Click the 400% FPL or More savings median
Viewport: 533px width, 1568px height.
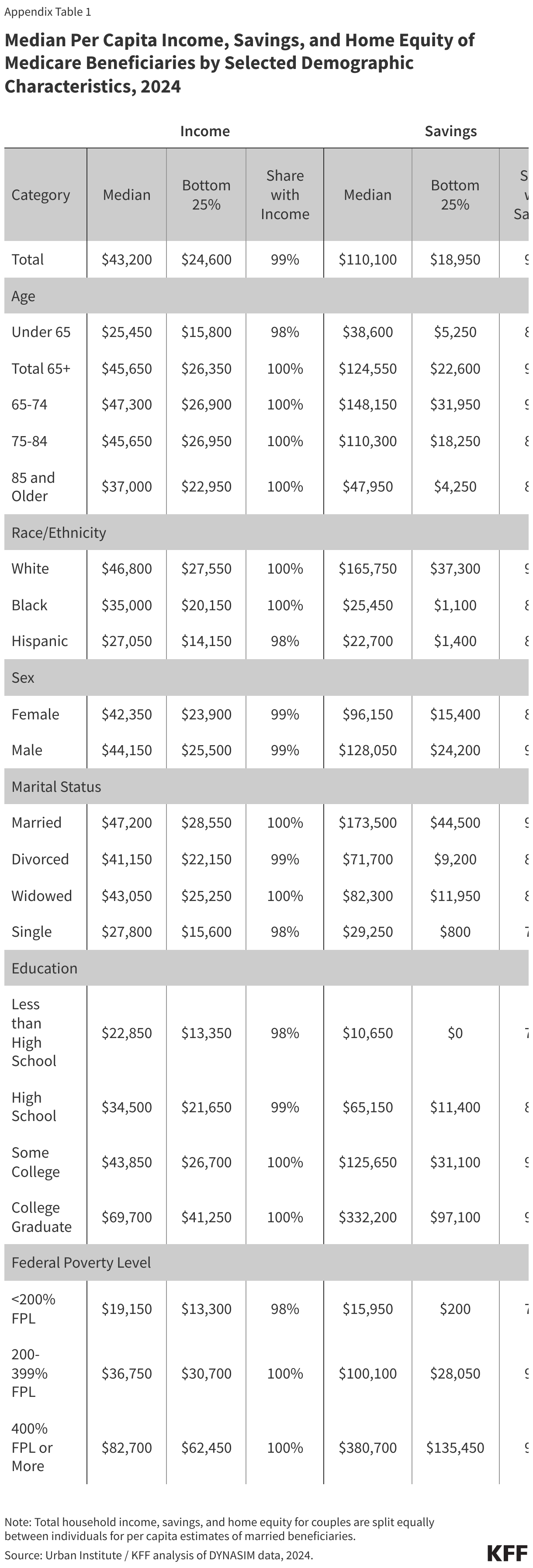tap(367, 1447)
